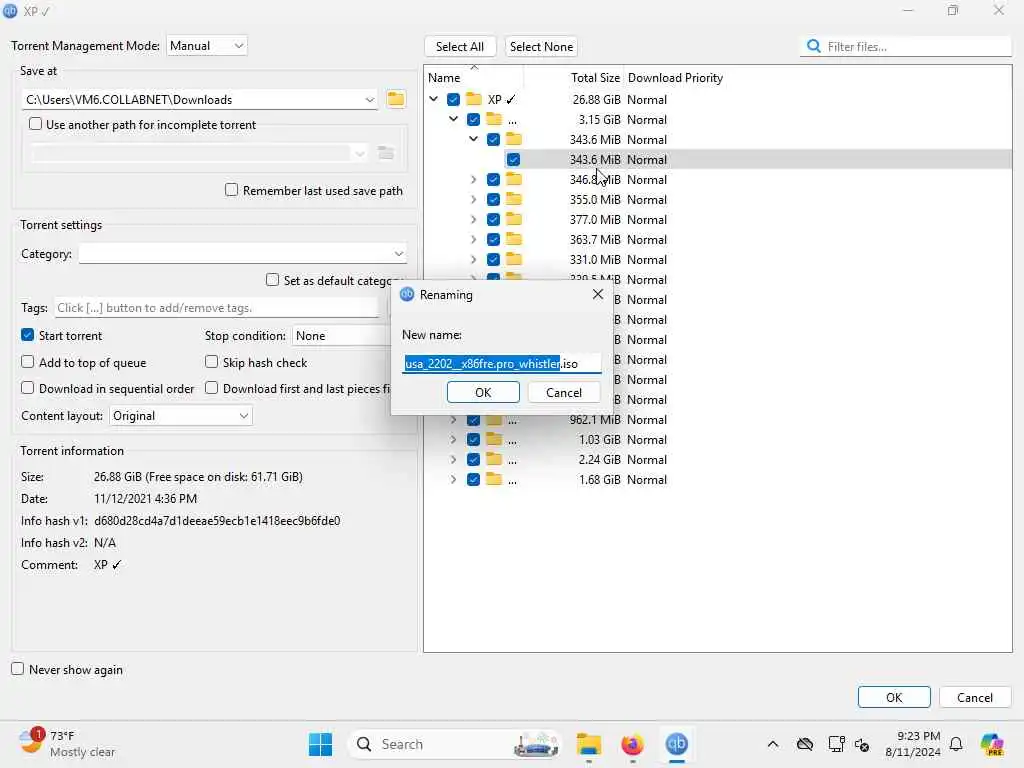Expand the 1.68 GiB folder
1024x768 pixels.
coord(453,479)
